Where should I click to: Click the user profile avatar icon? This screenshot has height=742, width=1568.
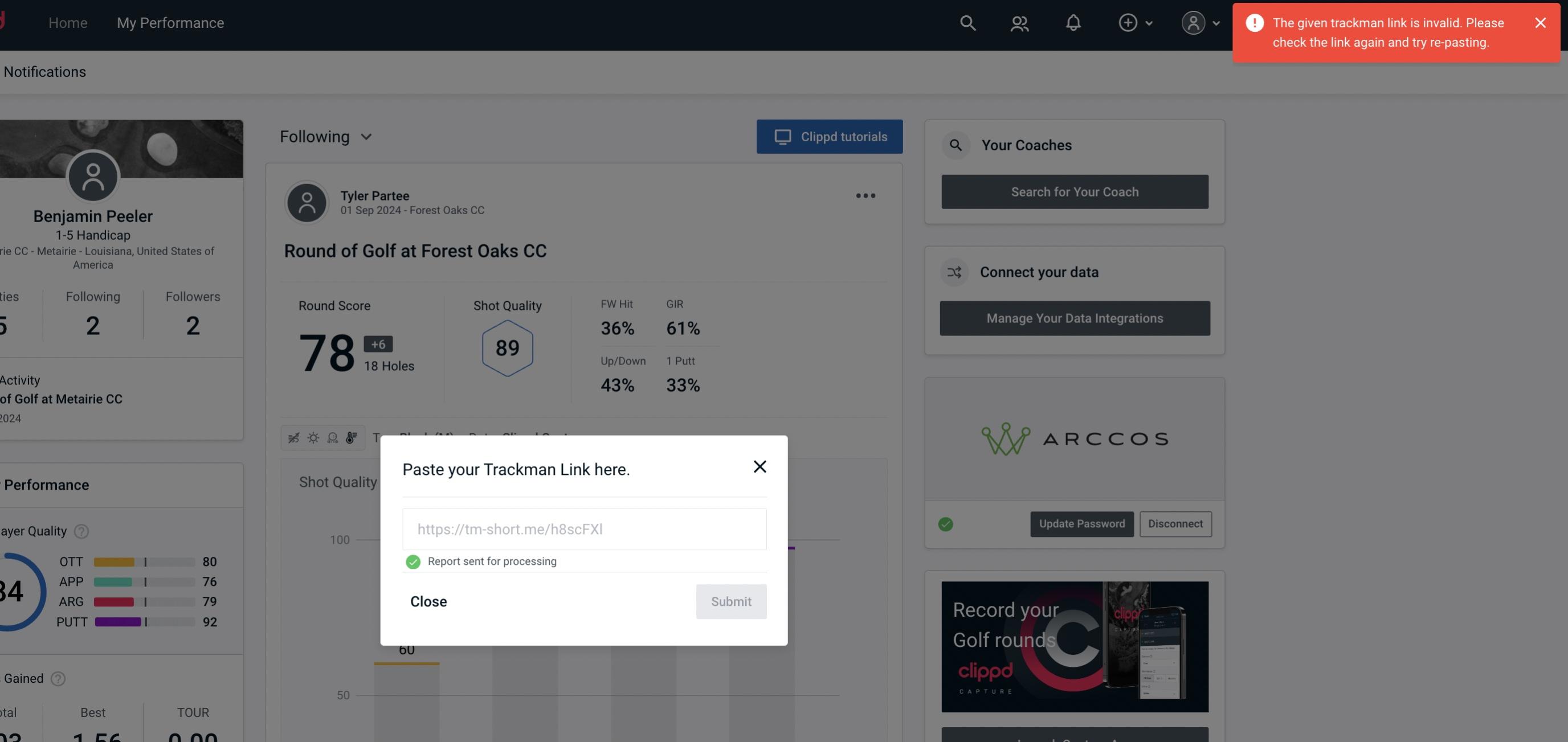1193,22
